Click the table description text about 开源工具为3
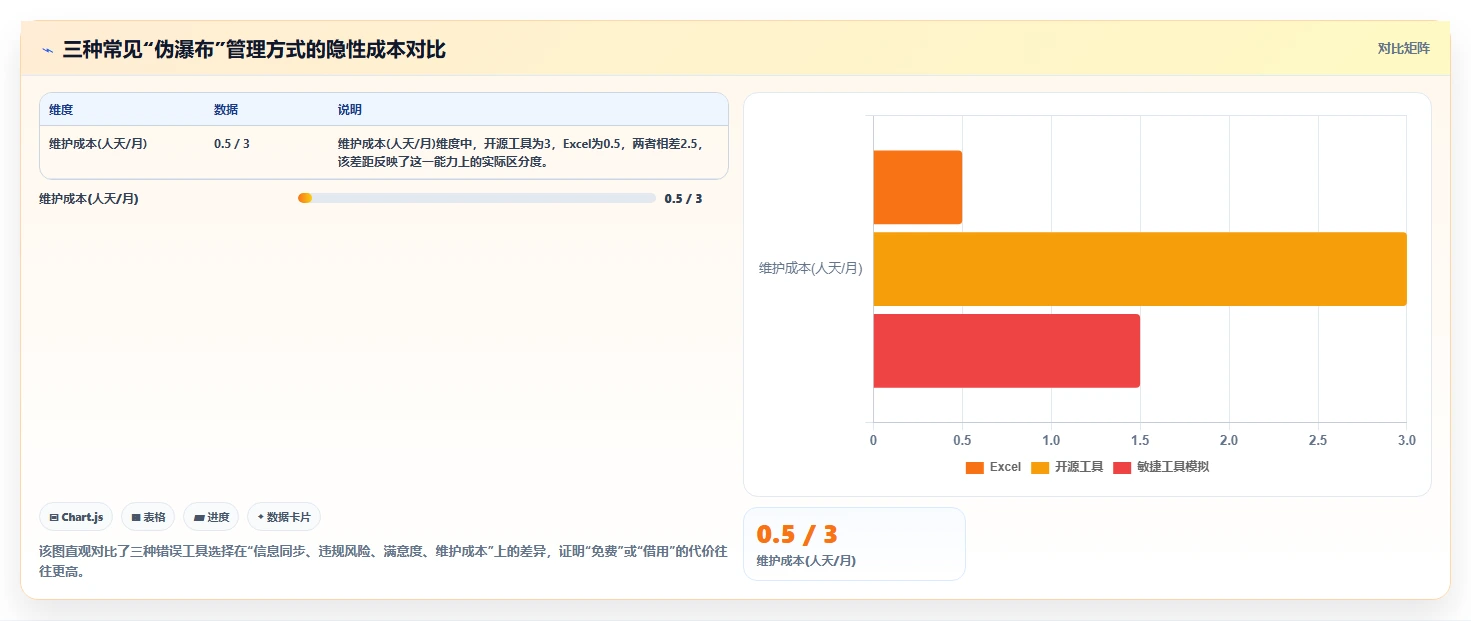The height and width of the screenshot is (621, 1471). pos(521,152)
